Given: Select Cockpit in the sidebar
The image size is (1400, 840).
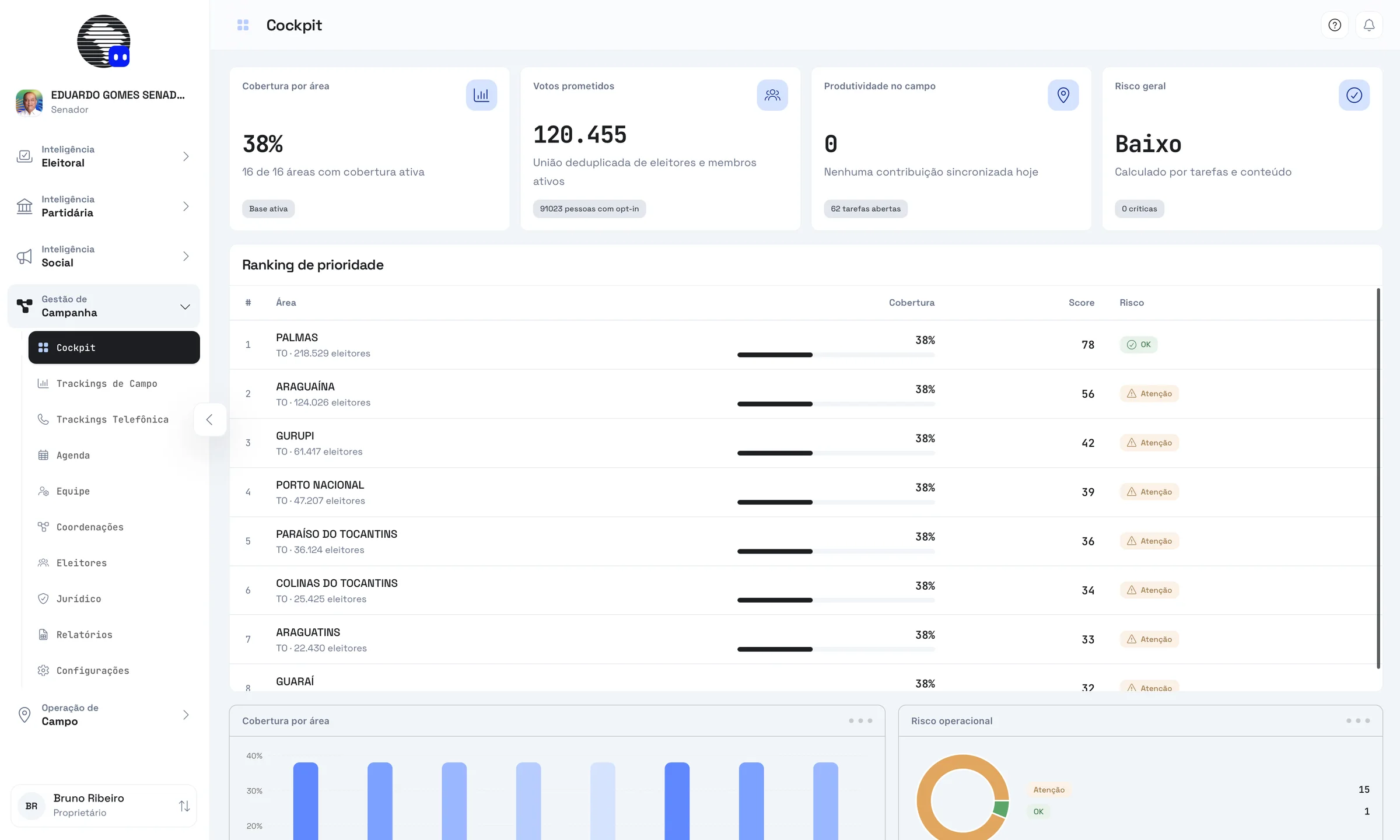Looking at the screenshot, I should tap(114, 348).
